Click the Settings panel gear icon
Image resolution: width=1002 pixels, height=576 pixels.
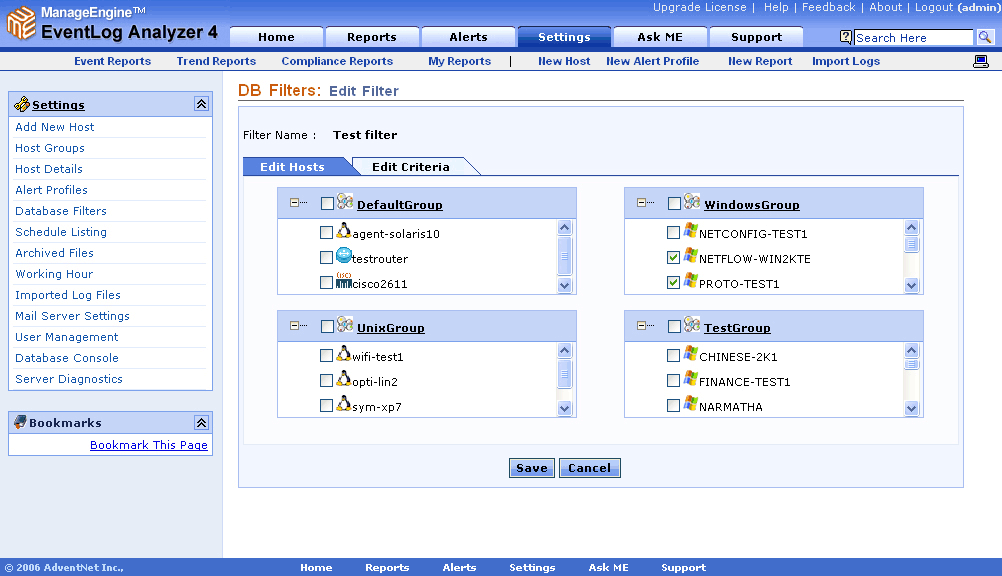click(x=22, y=104)
